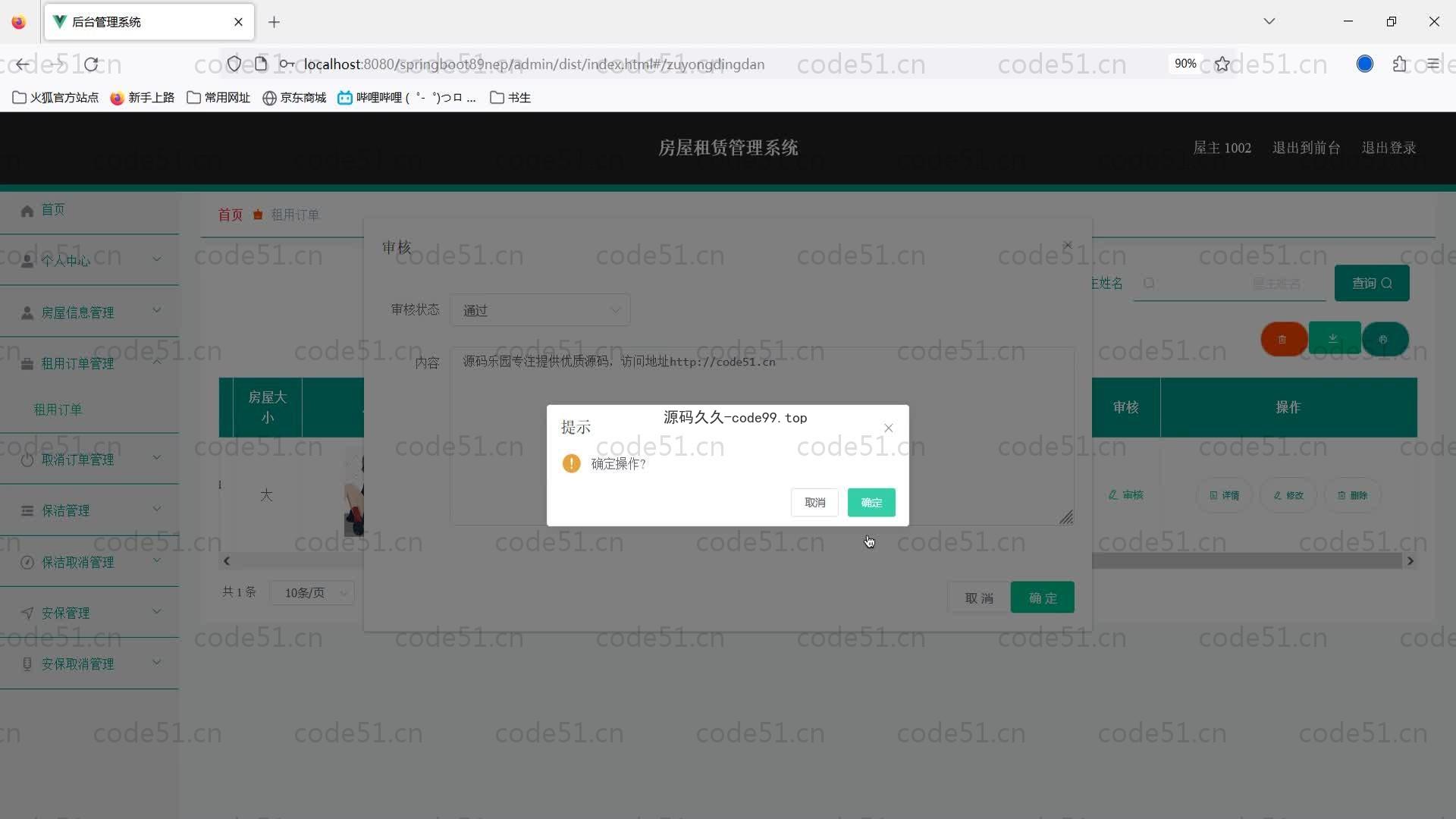Collapse 租用订单管理 menu

(x=89, y=363)
